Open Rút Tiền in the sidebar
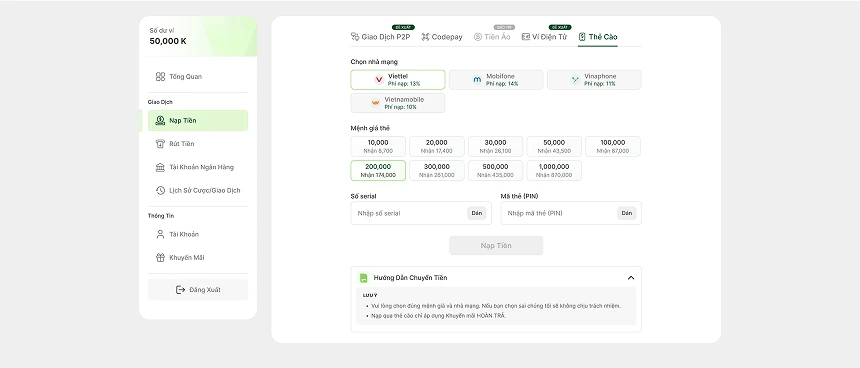860x368 pixels. click(x=198, y=144)
